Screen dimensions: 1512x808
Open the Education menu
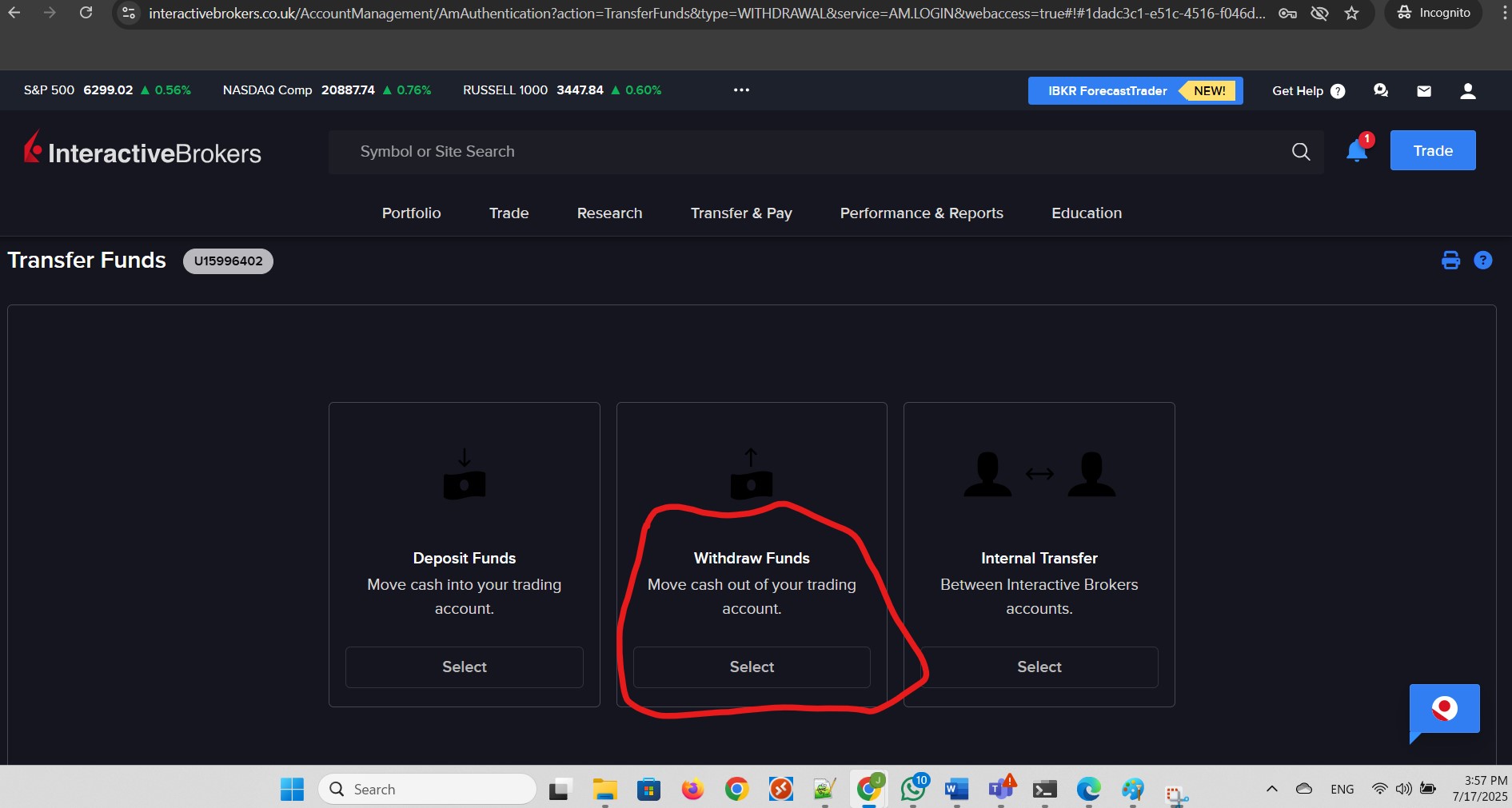[1087, 213]
